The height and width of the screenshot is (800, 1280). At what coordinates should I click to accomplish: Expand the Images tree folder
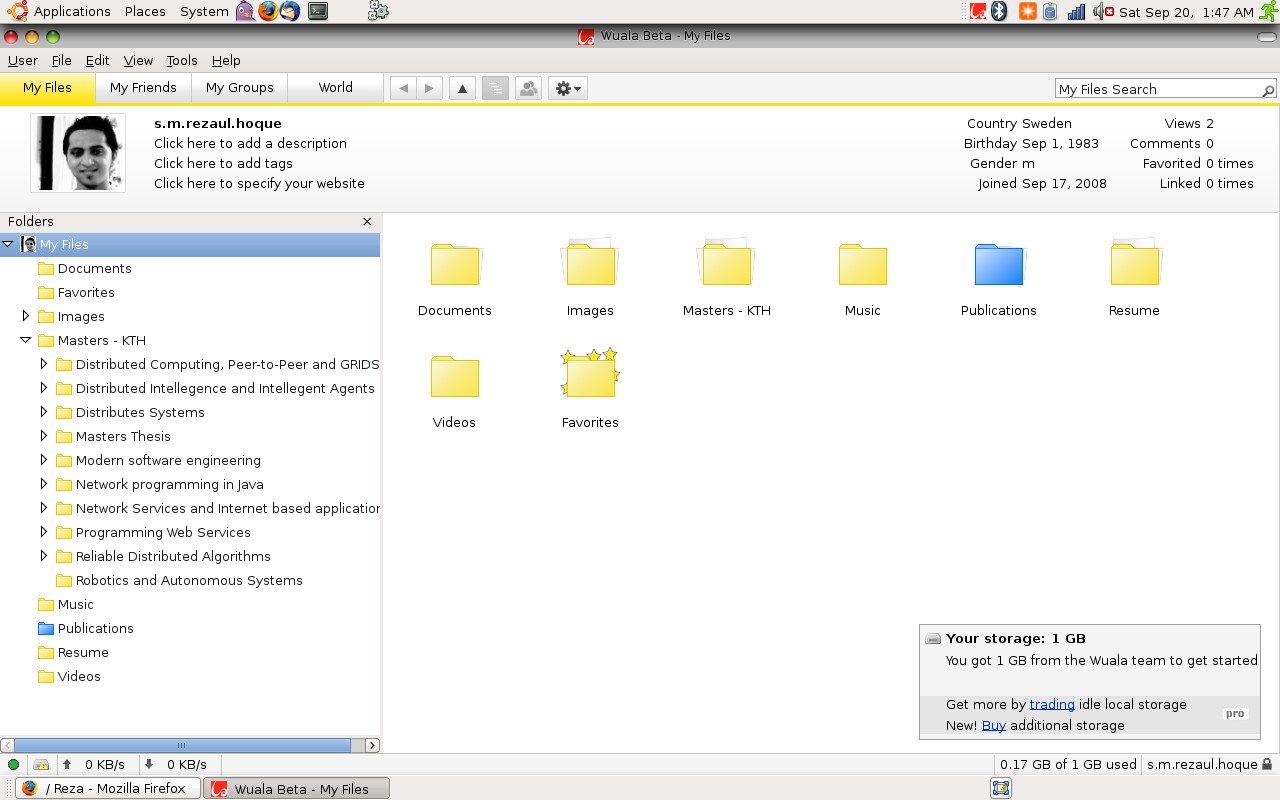[26, 316]
